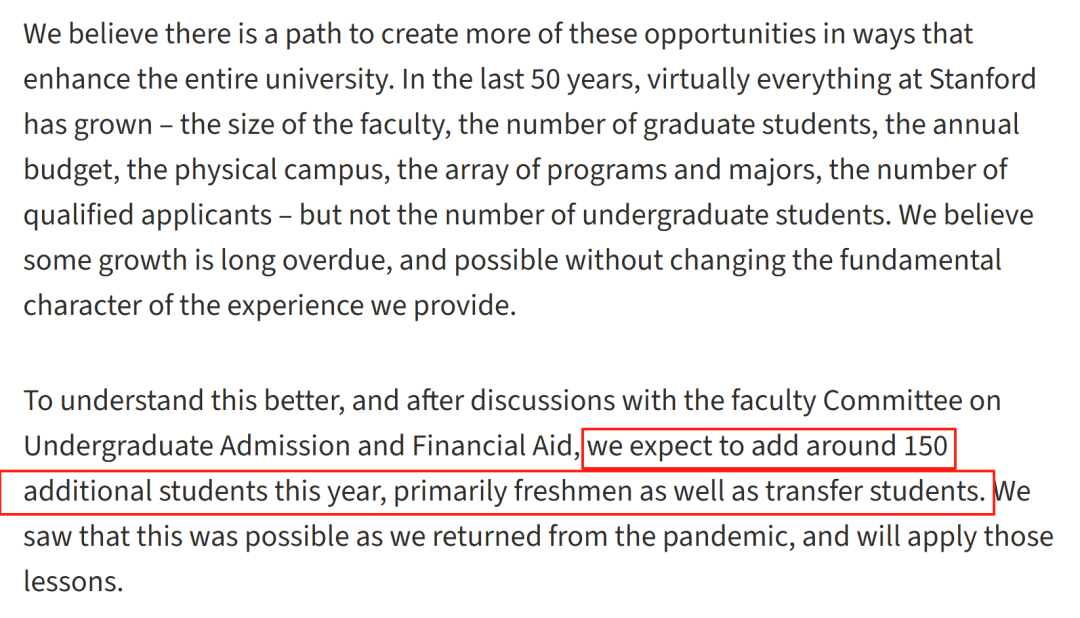Click the final word "lessons"
The image size is (1080, 618).
pyautogui.click(x=73, y=582)
